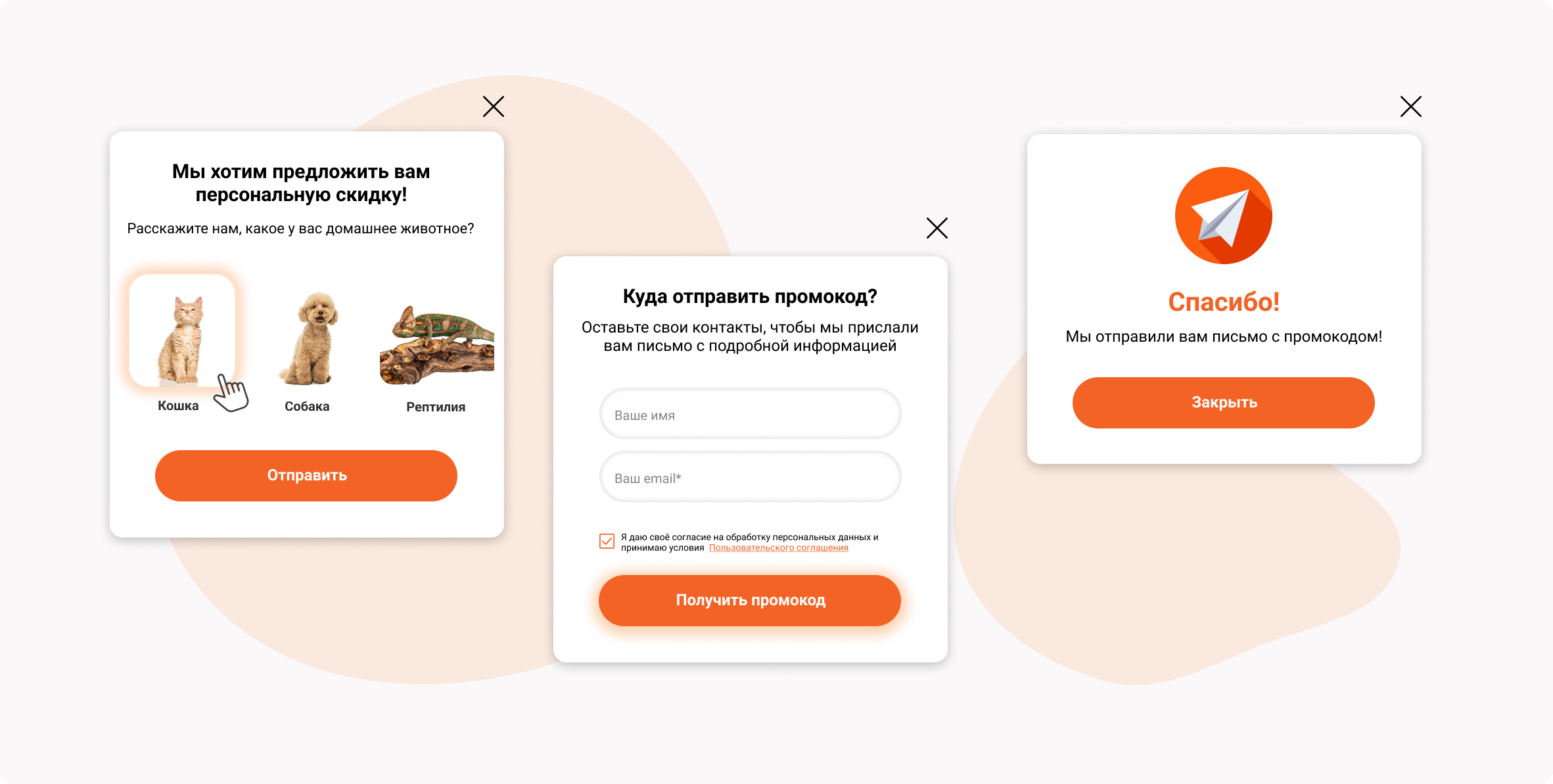Click the Спасибо! heading
The height and width of the screenshot is (784, 1553).
[x=1224, y=302]
